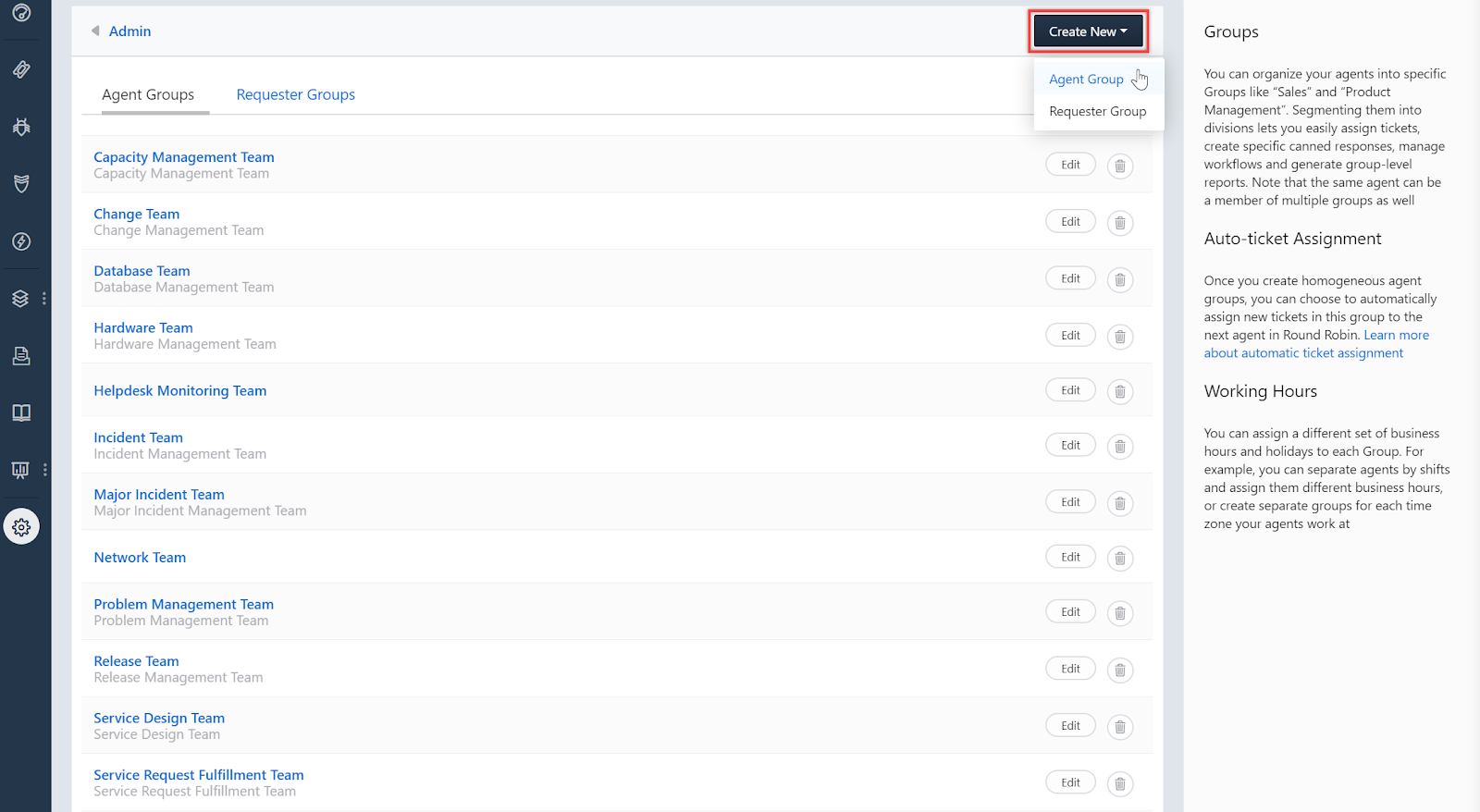
Task: Delete the Problem Management Team group
Action: click(x=1120, y=613)
